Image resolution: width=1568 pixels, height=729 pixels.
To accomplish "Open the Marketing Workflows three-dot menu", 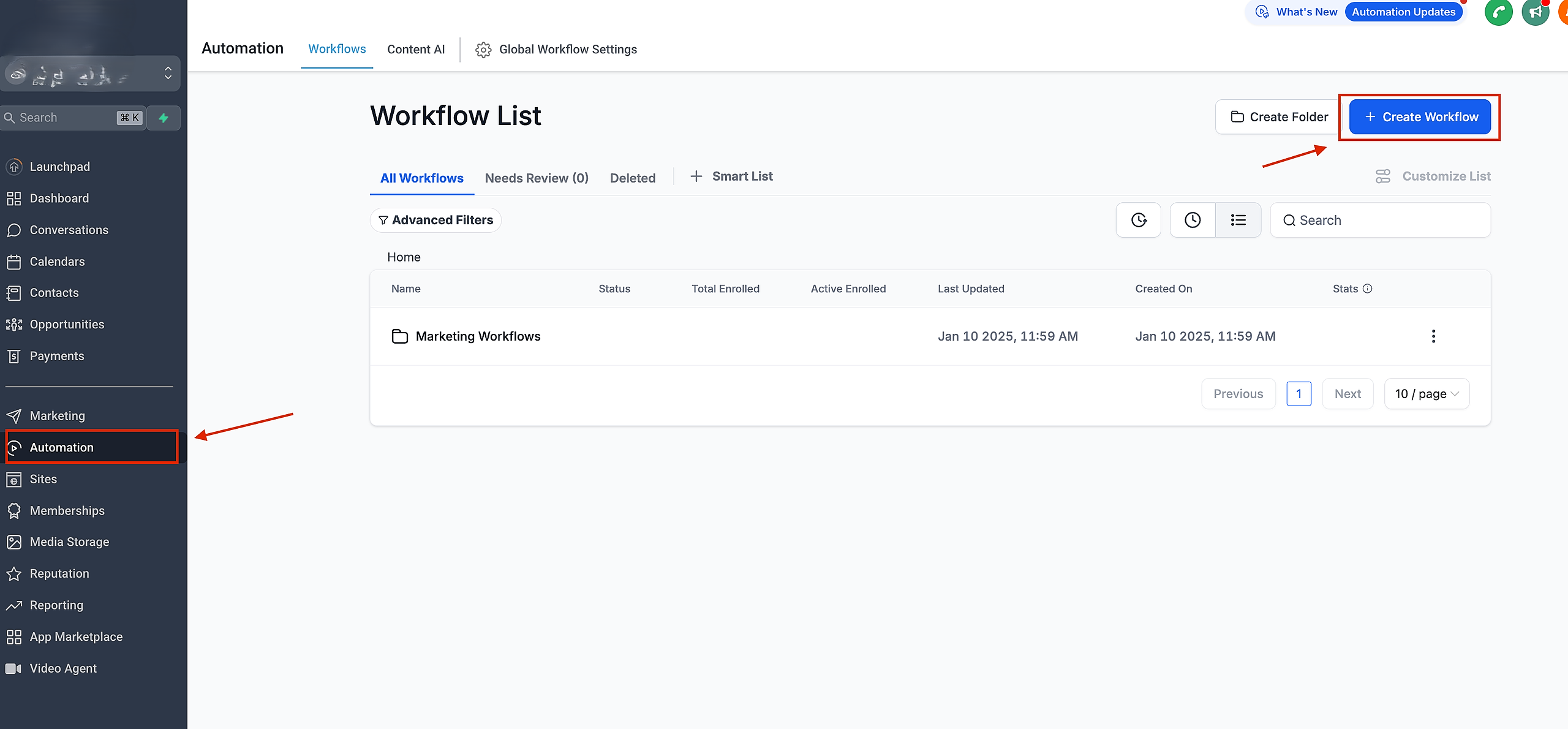I will pyautogui.click(x=1433, y=336).
